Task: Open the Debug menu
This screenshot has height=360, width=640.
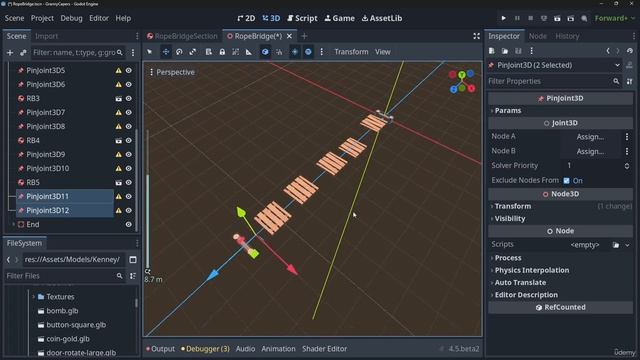Action: click(x=71, y=18)
